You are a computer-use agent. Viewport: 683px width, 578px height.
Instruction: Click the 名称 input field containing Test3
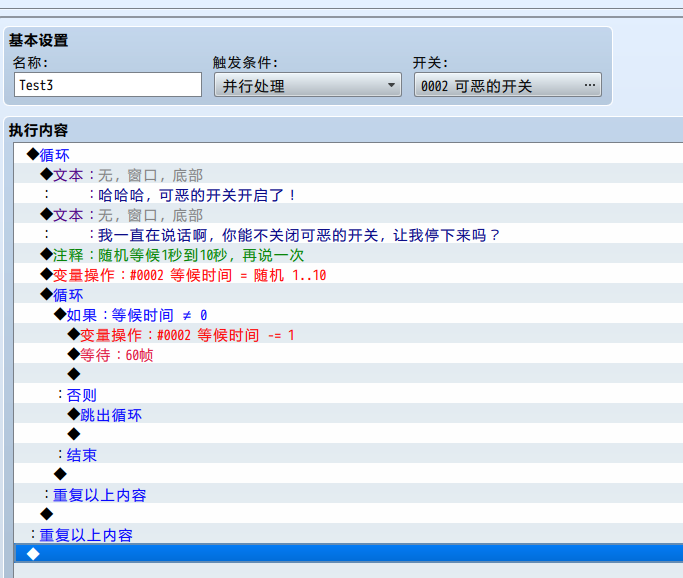[x=108, y=85]
